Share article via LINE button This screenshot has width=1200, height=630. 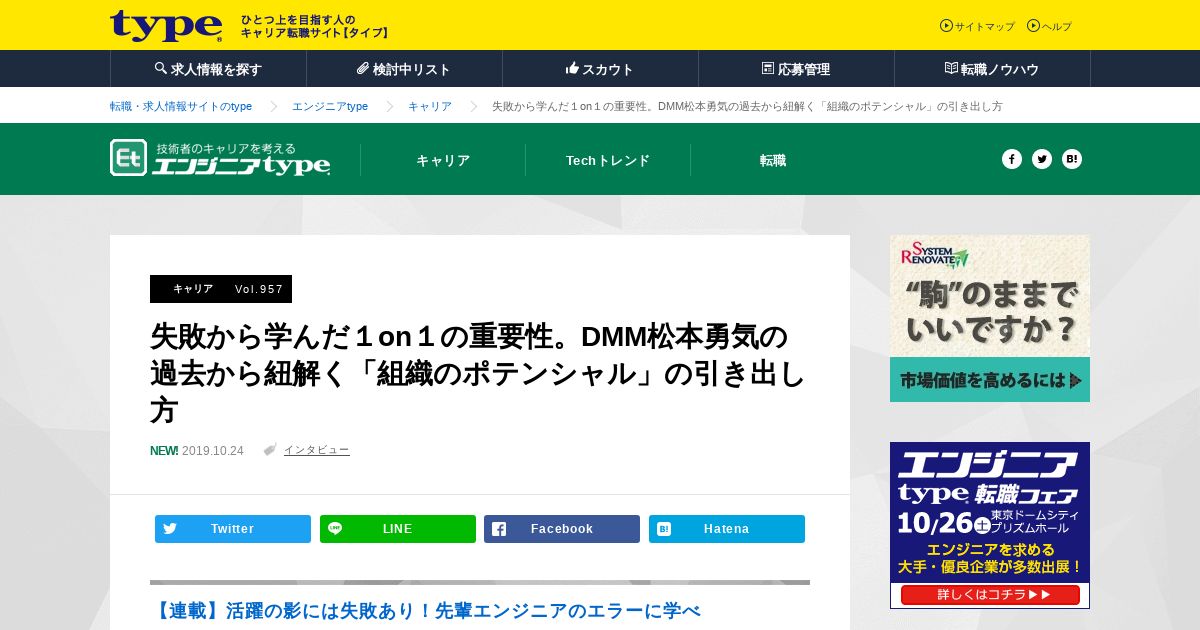(x=398, y=529)
